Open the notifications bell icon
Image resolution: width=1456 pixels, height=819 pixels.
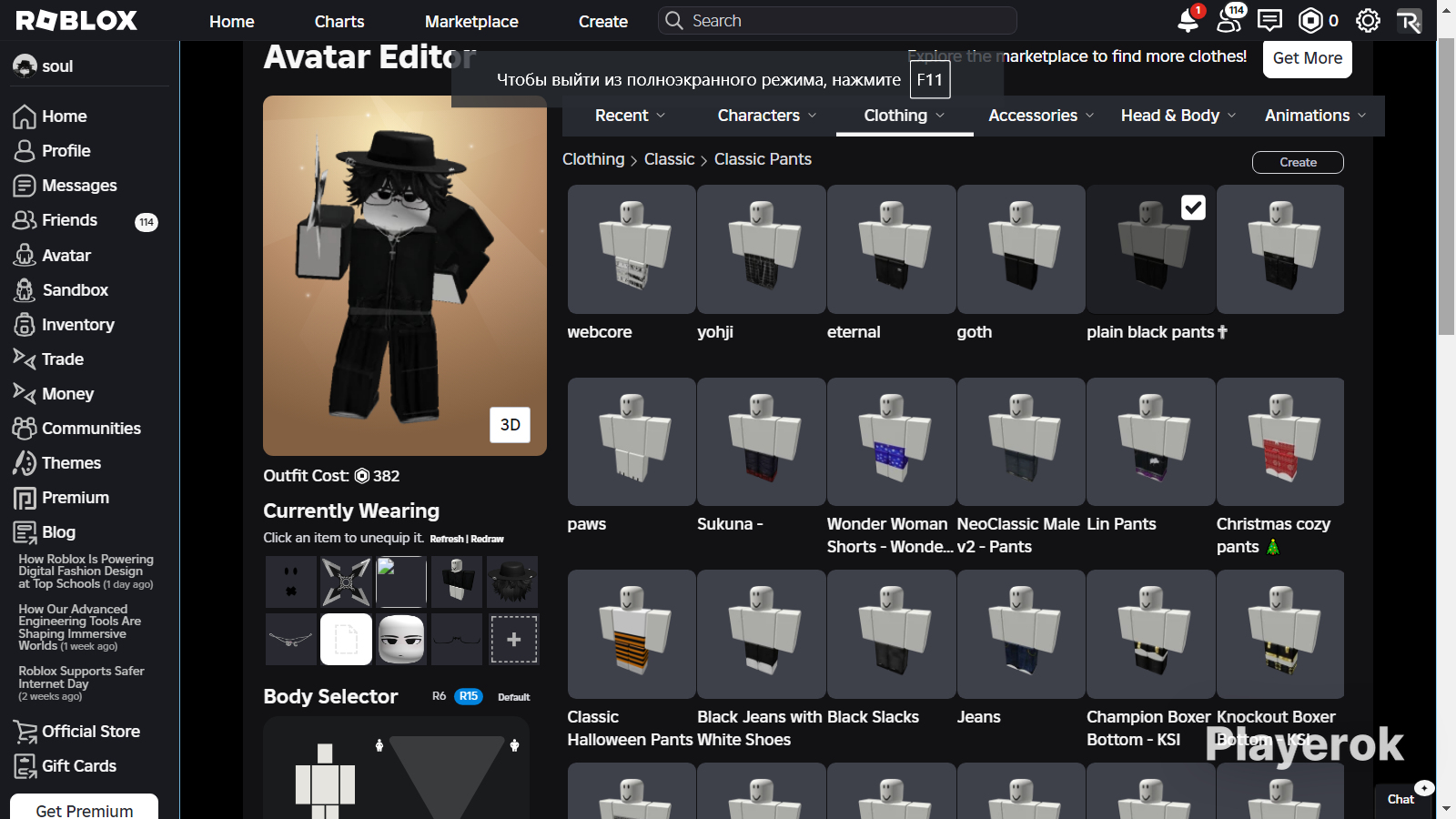[x=1188, y=20]
